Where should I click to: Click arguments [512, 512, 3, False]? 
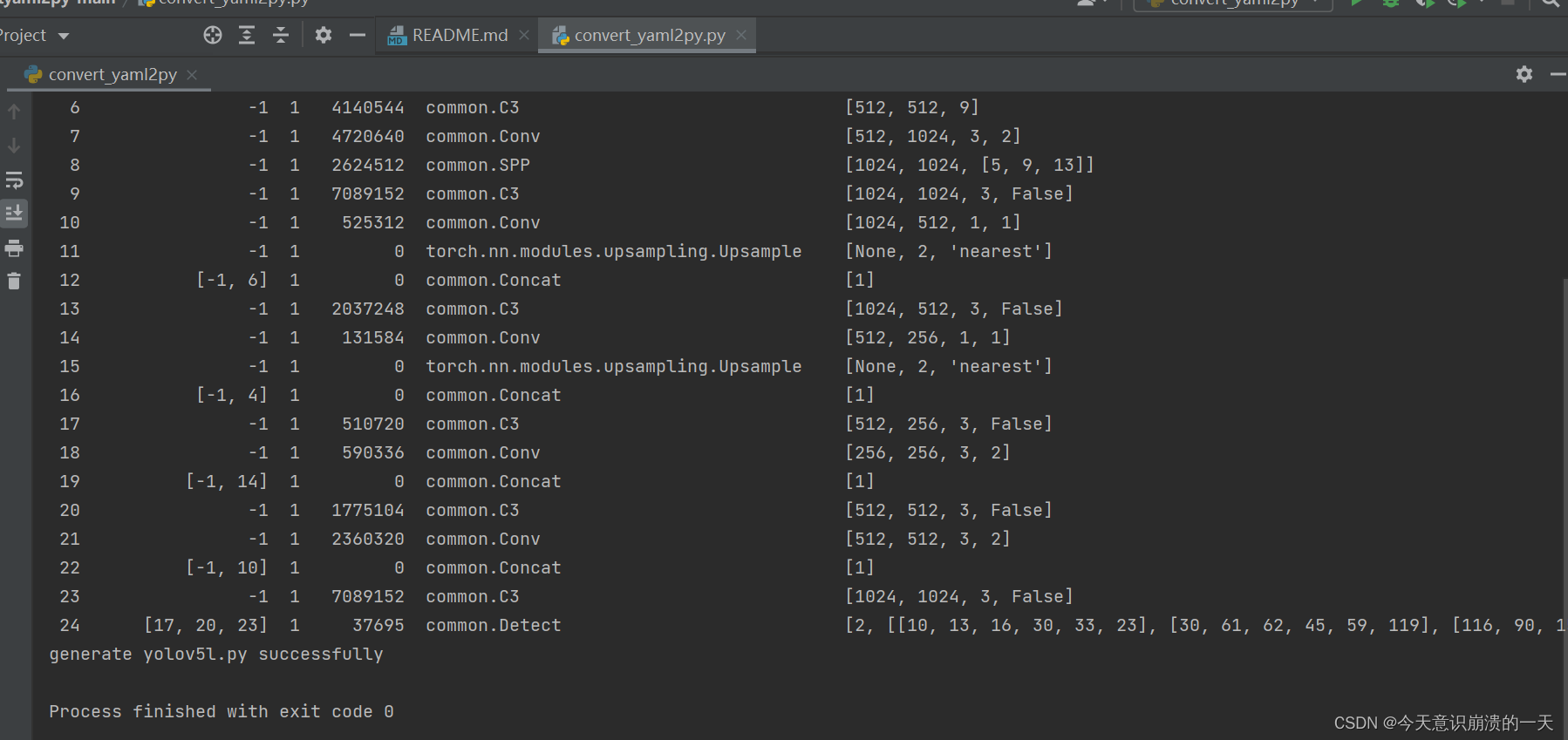click(x=949, y=510)
